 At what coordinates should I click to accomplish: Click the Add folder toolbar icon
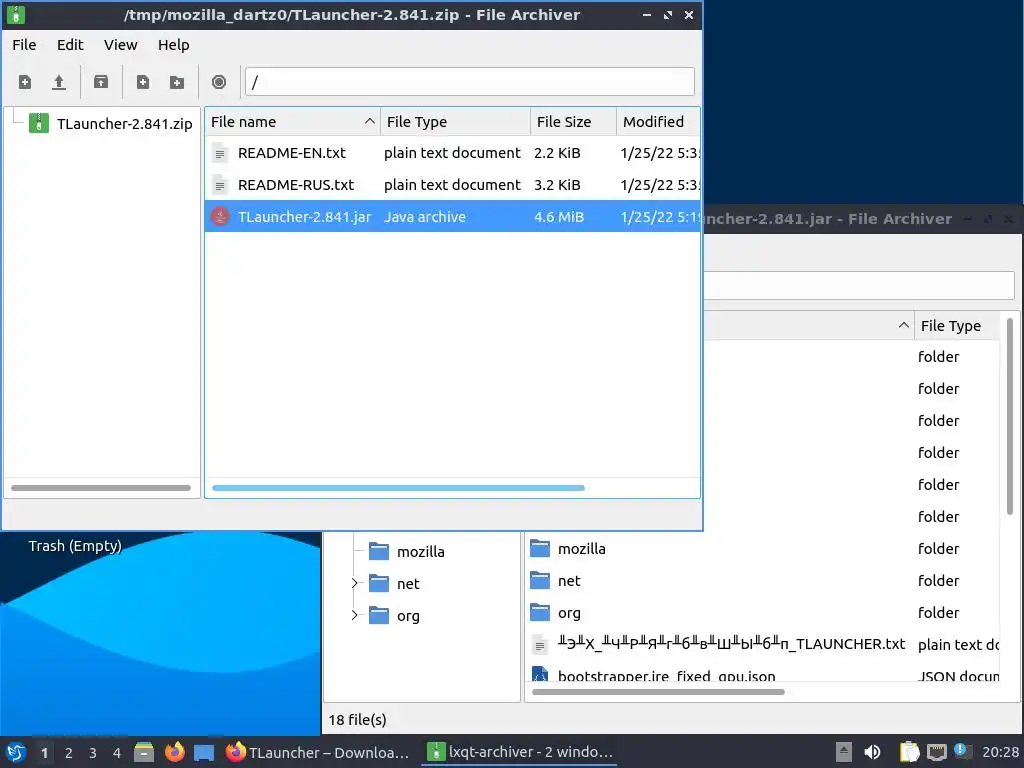[x=177, y=82]
